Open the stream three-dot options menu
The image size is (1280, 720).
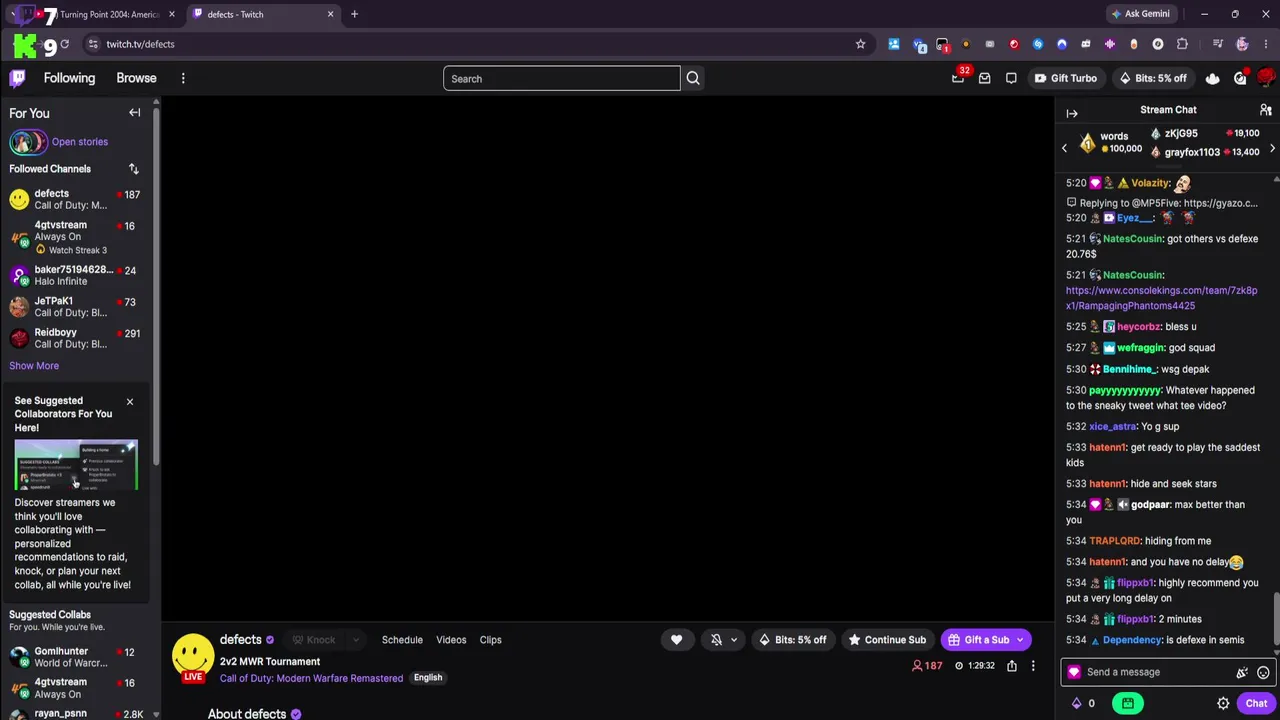1033,666
